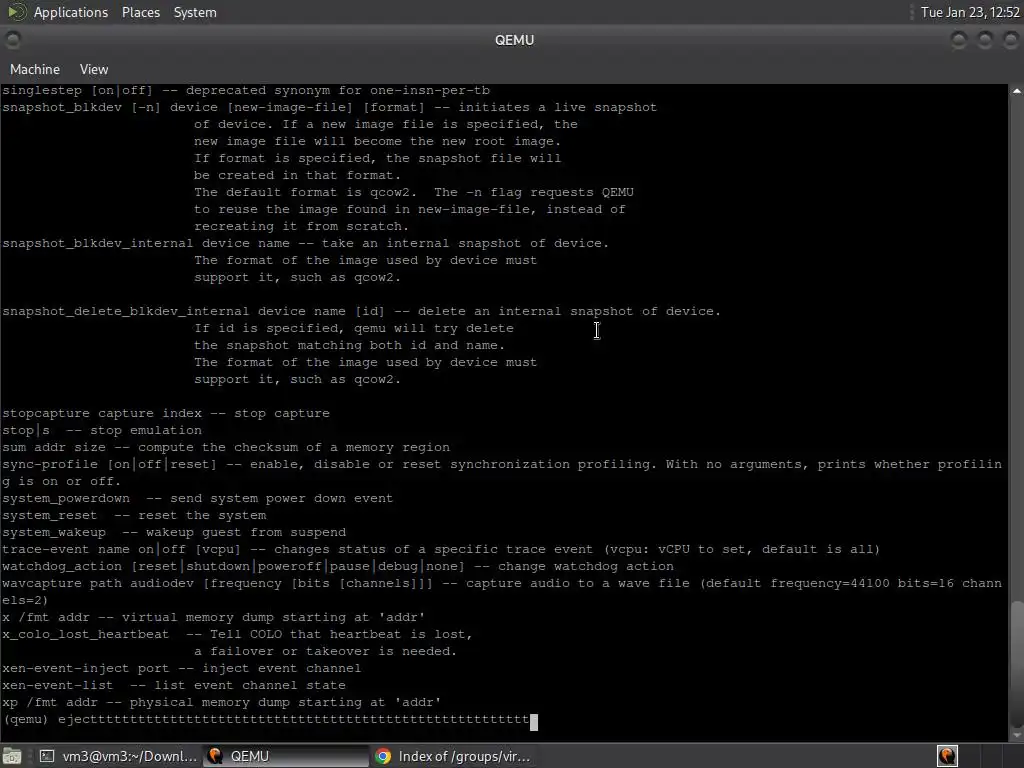Click the Chrome icon in taskbar
This screenshot has height=768, width=1024.
point(383,756)
